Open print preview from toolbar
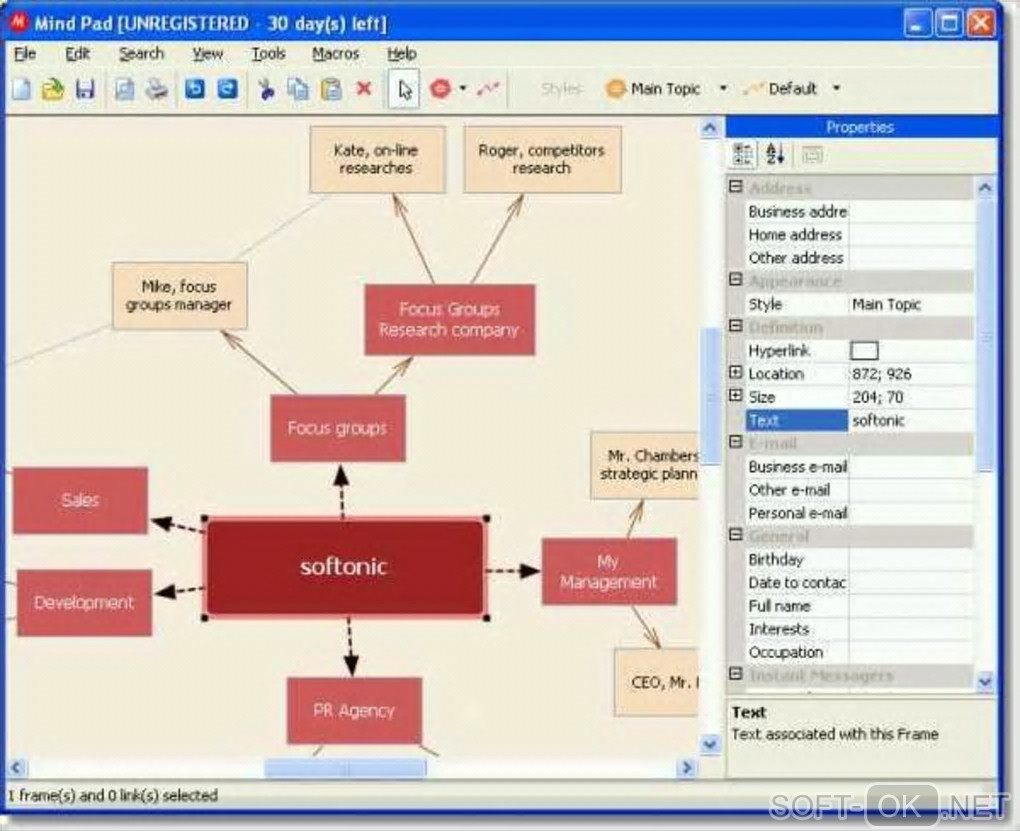This screenshot has height=831, width=1020. pos(125,89)
